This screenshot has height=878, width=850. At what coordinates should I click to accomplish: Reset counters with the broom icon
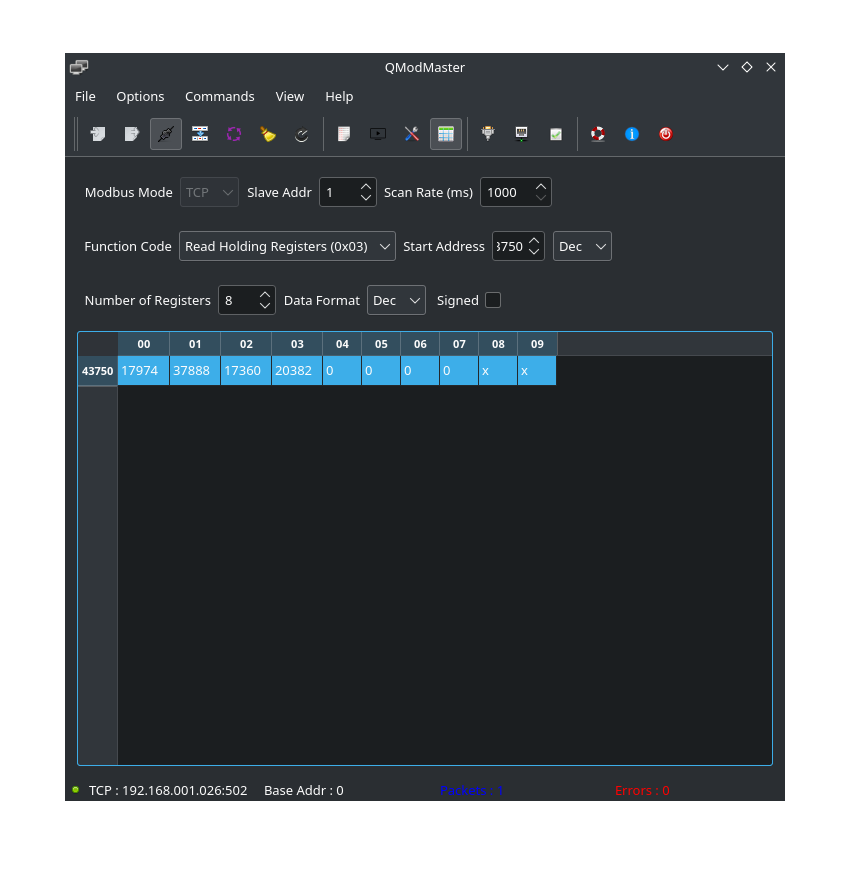pos(267,133)
